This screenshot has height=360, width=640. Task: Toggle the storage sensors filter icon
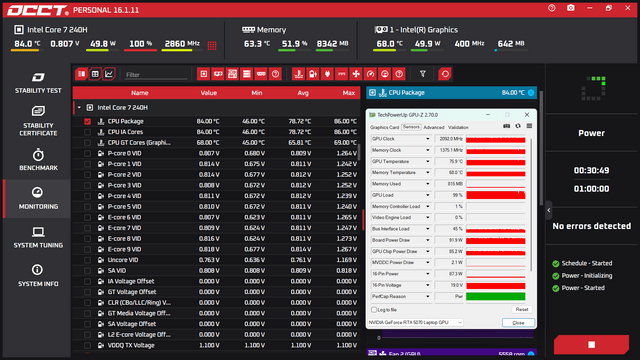click(x=247, y=74)
